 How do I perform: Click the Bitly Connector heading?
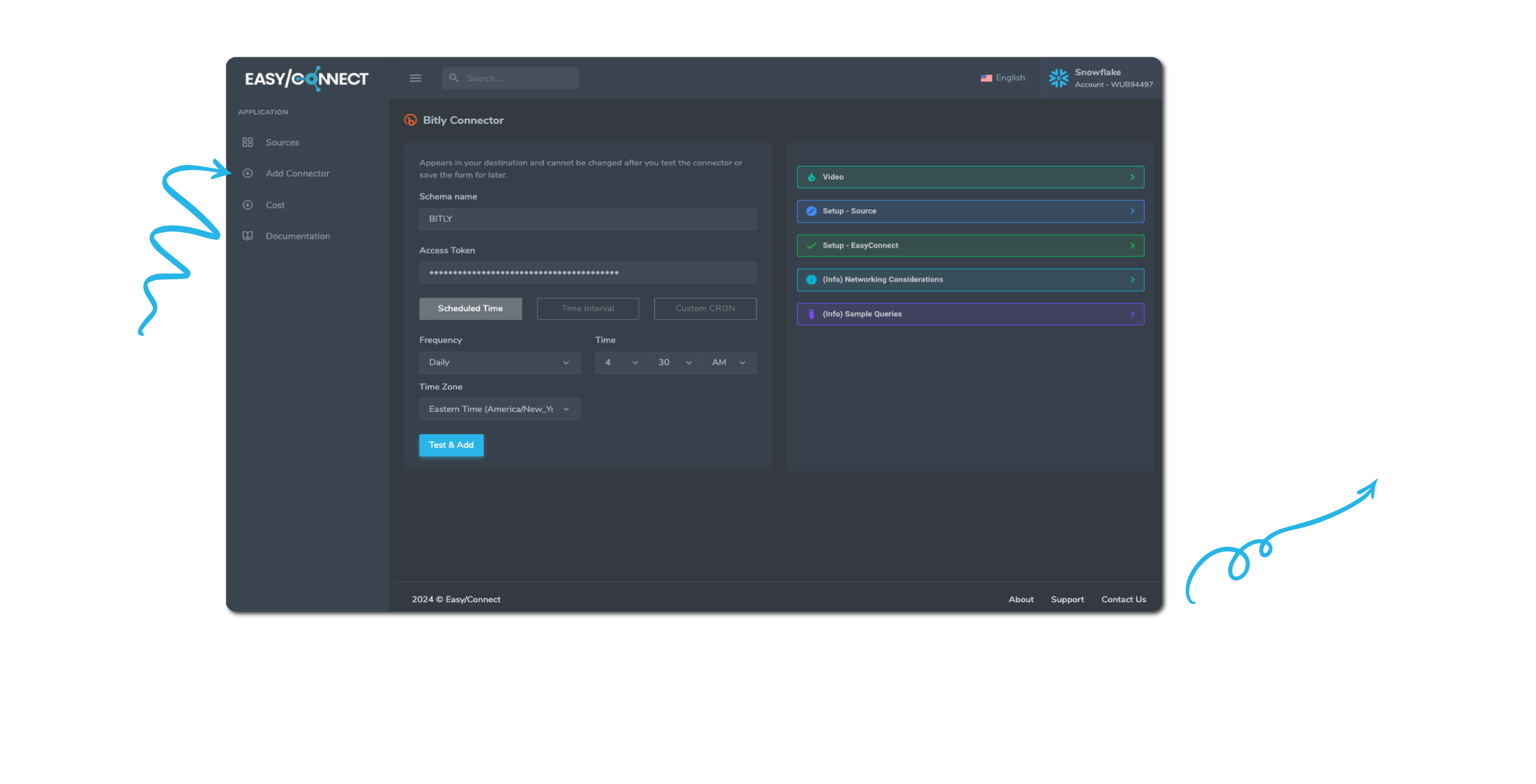463,120
